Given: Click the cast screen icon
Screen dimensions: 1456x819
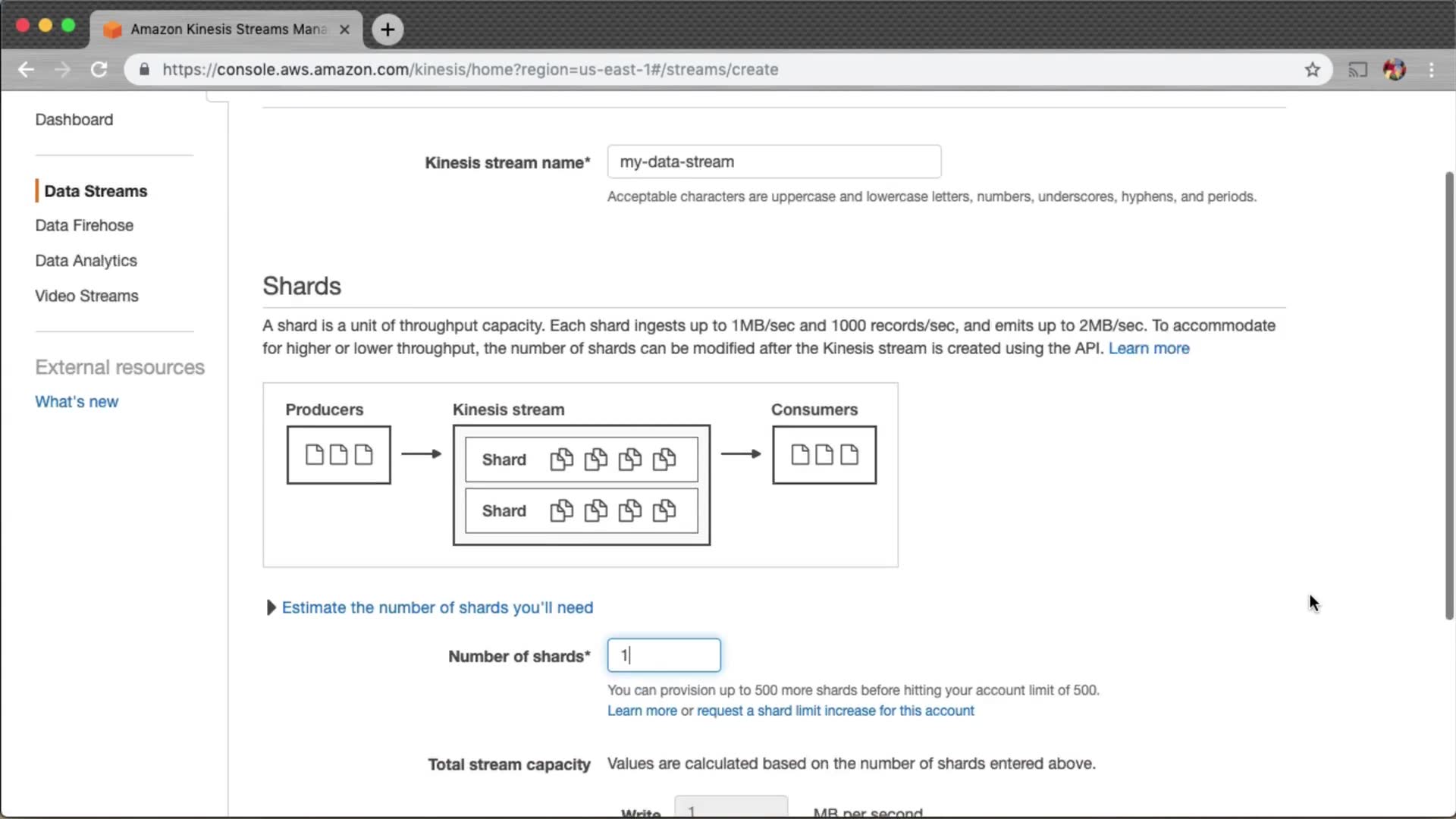Looking at the screenshot, I should click(x=1357, y=70).
